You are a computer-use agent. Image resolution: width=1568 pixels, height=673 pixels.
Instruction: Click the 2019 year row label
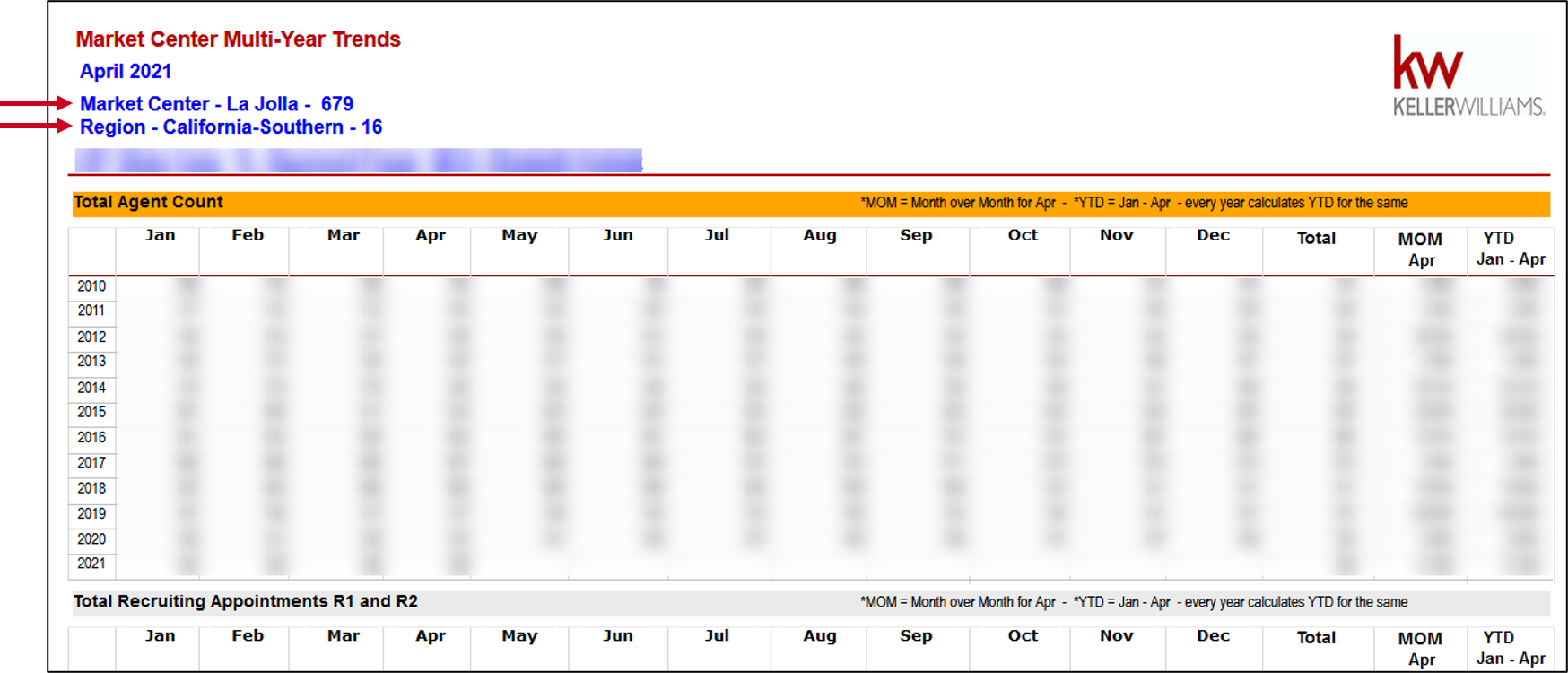click(x=91, y=514)
